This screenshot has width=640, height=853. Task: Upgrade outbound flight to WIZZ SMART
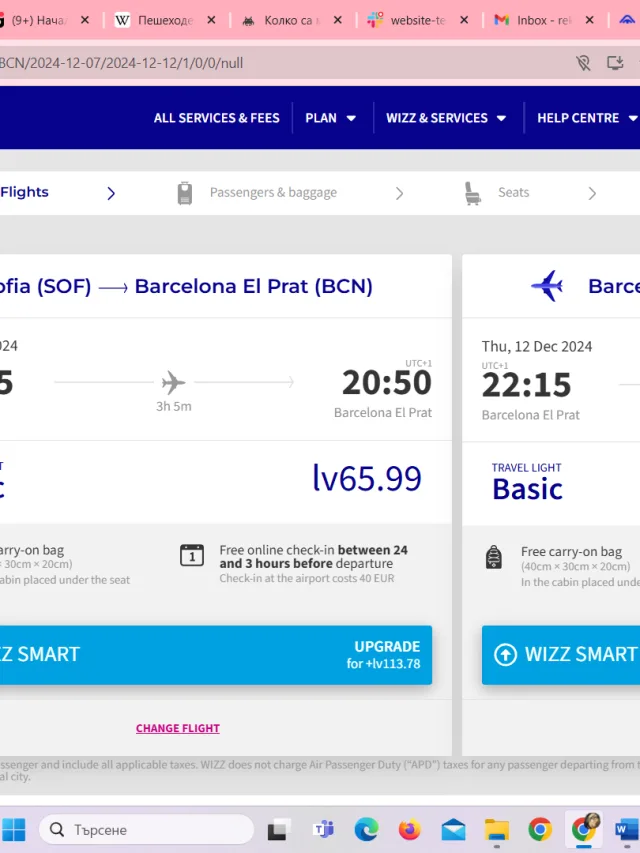click(x=216, y=655)
